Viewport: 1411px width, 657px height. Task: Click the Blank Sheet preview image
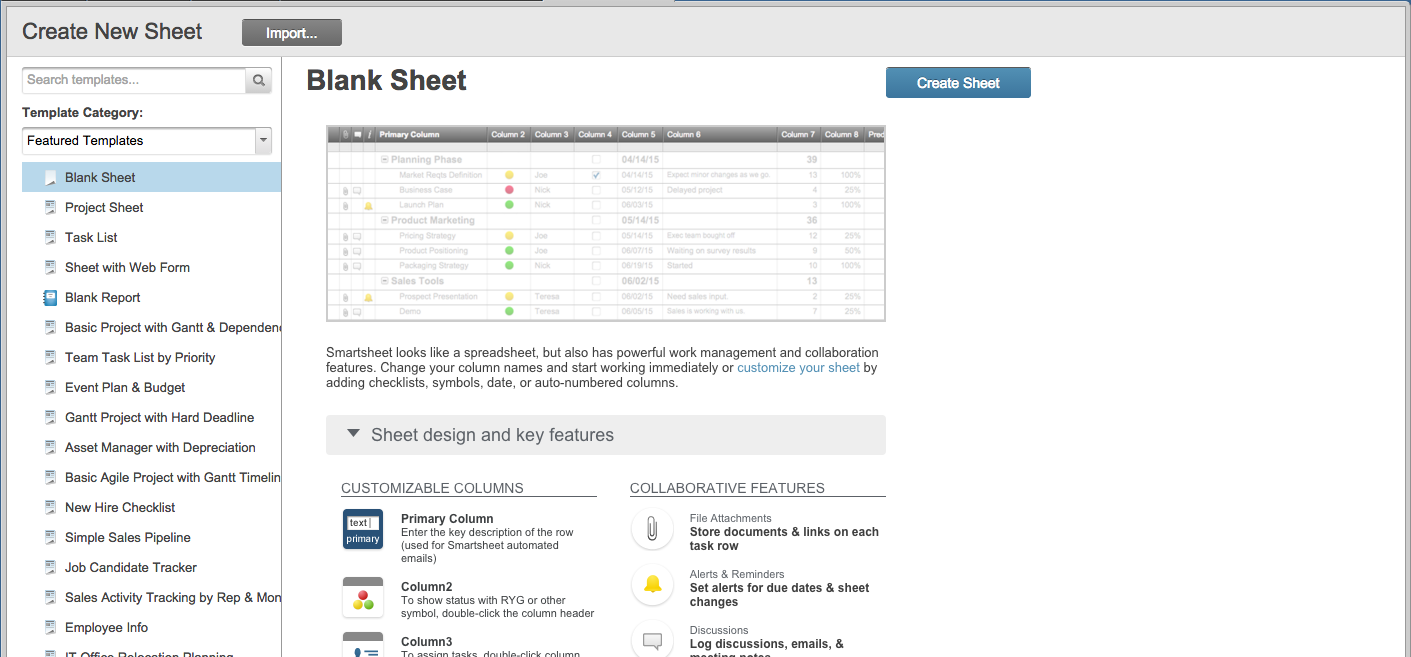point(606,224)
